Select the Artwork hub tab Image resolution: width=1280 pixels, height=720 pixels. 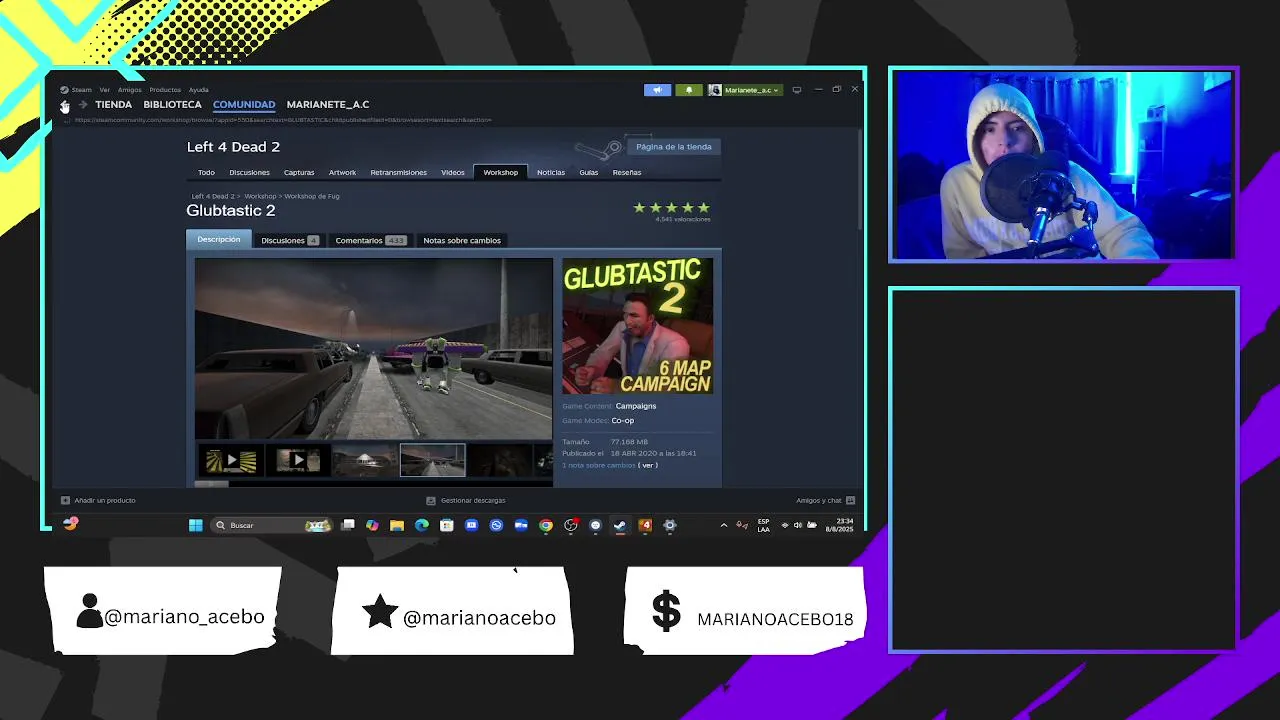(x=342, y=172)
